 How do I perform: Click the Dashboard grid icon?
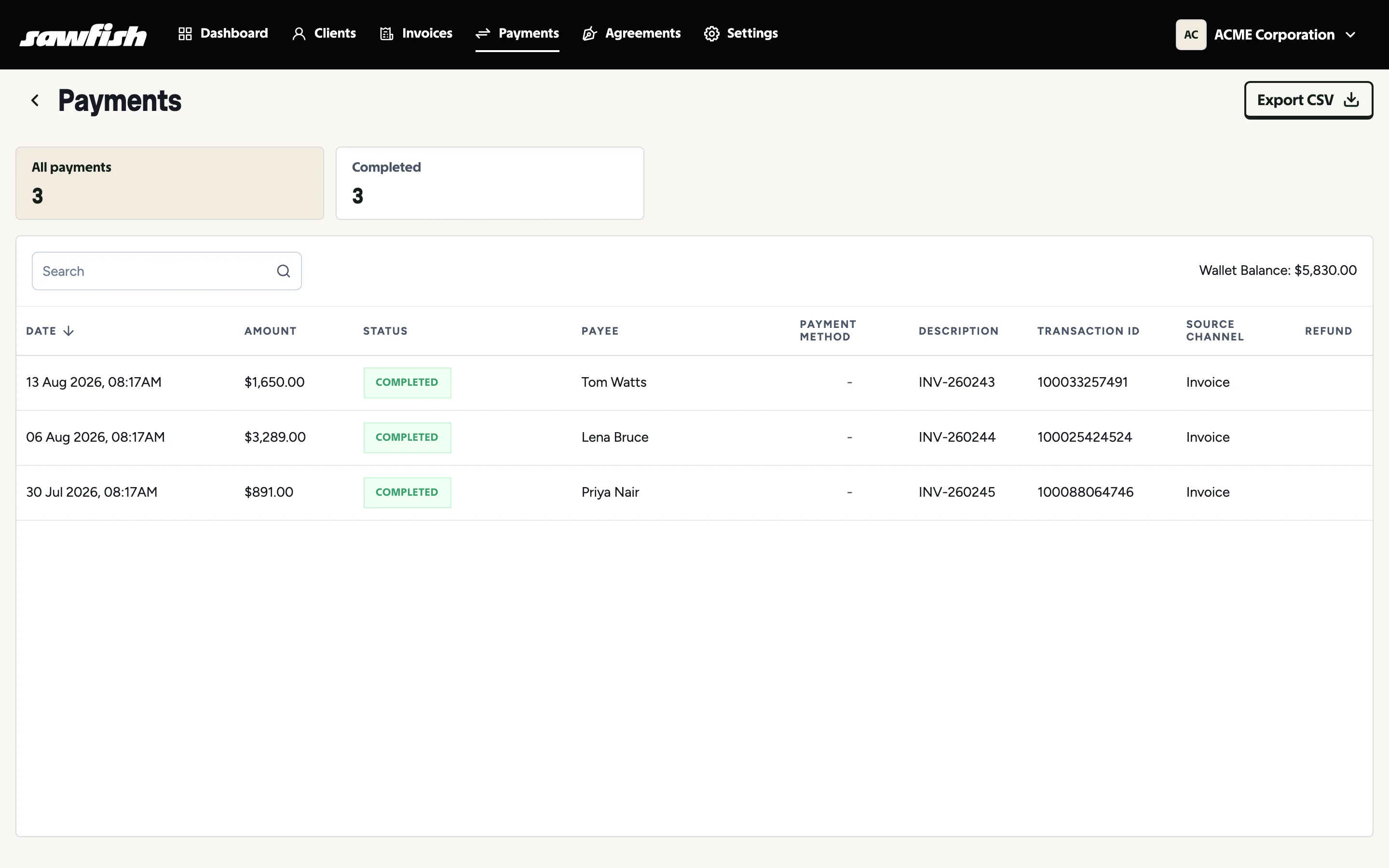pyautogui.click(x=185, y=34)
